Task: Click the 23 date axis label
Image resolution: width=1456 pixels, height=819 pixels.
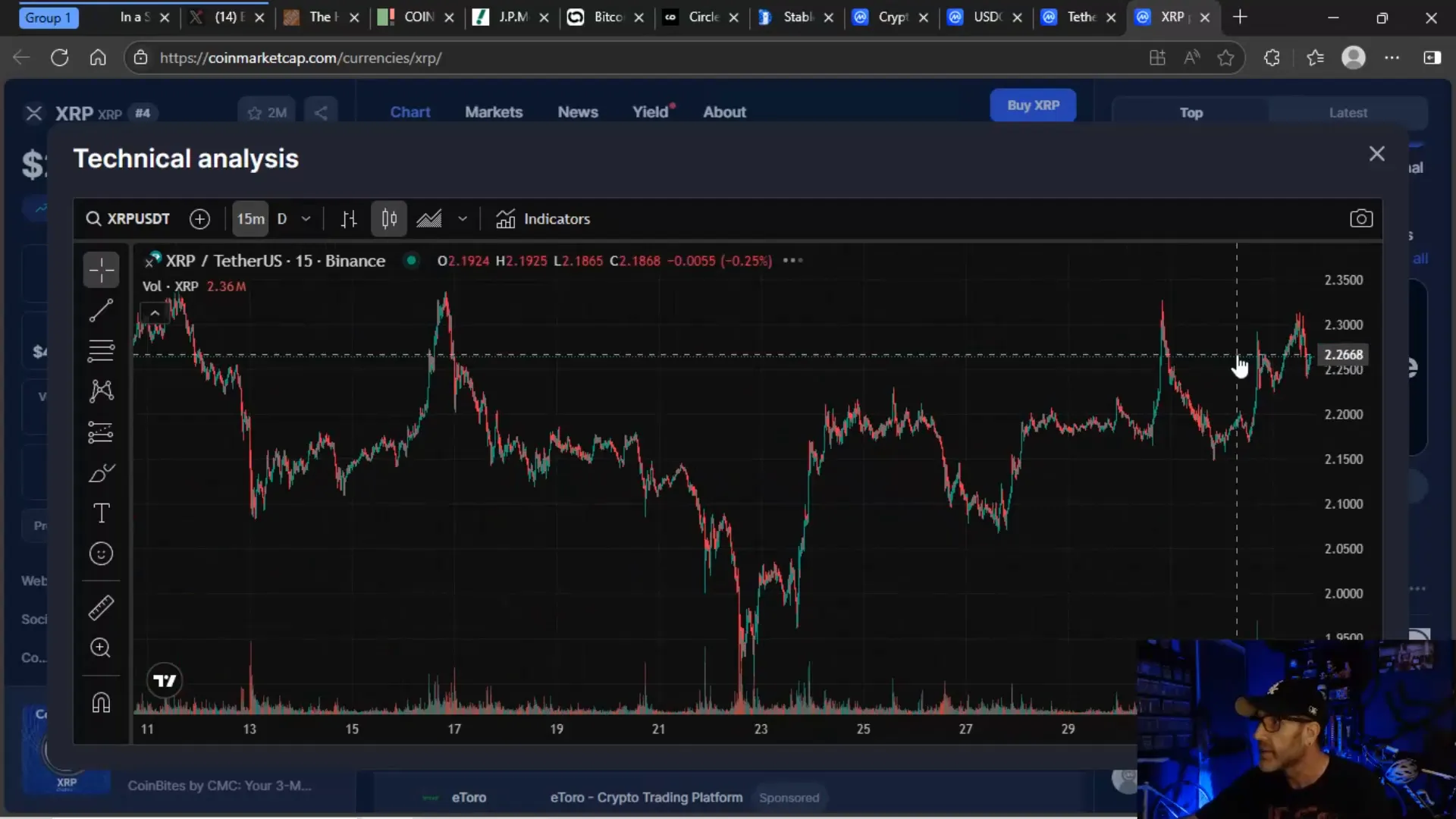Action: pyautogui.click(x=761, y=730)
